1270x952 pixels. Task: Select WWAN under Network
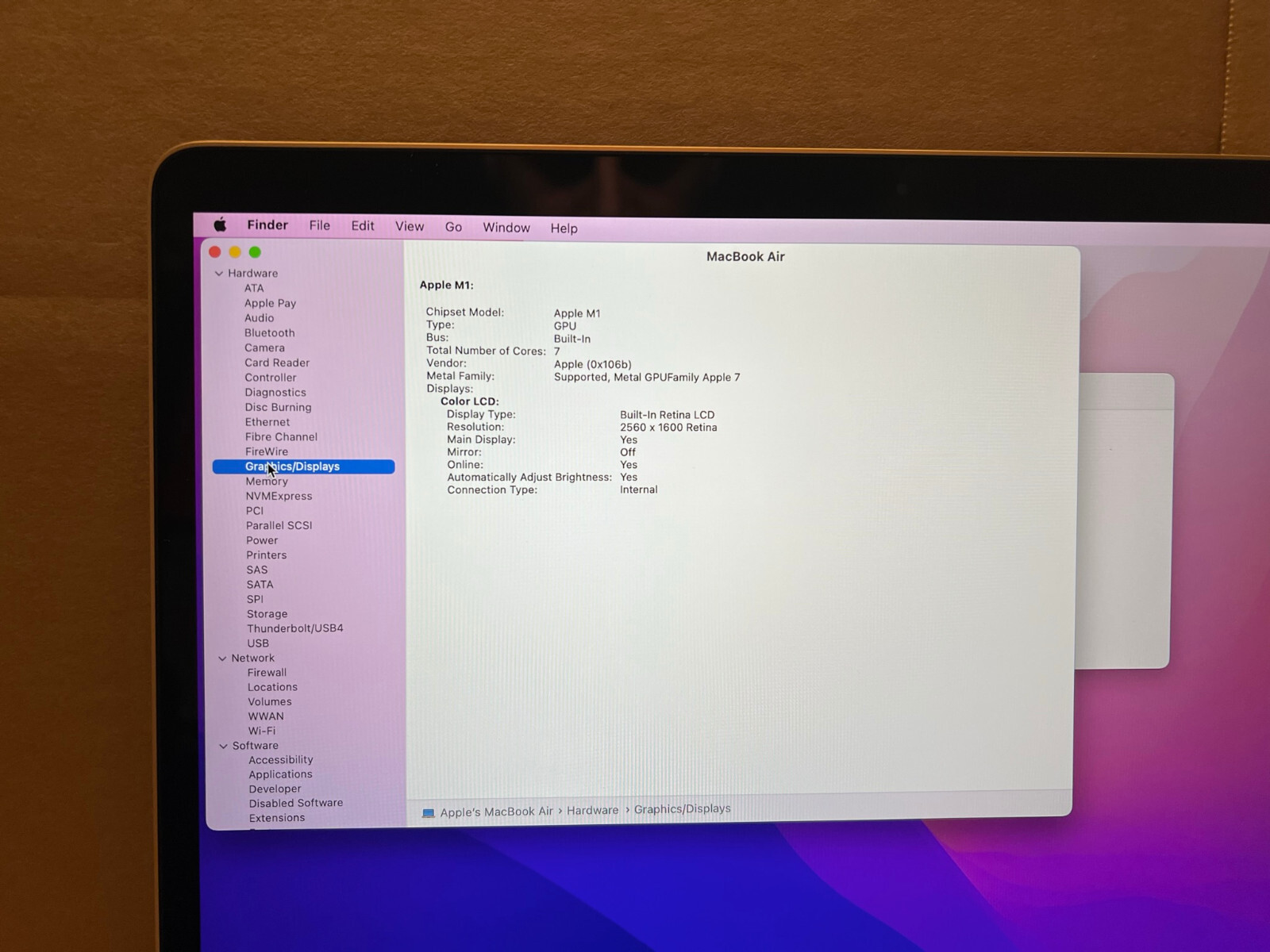coord(266,716)
